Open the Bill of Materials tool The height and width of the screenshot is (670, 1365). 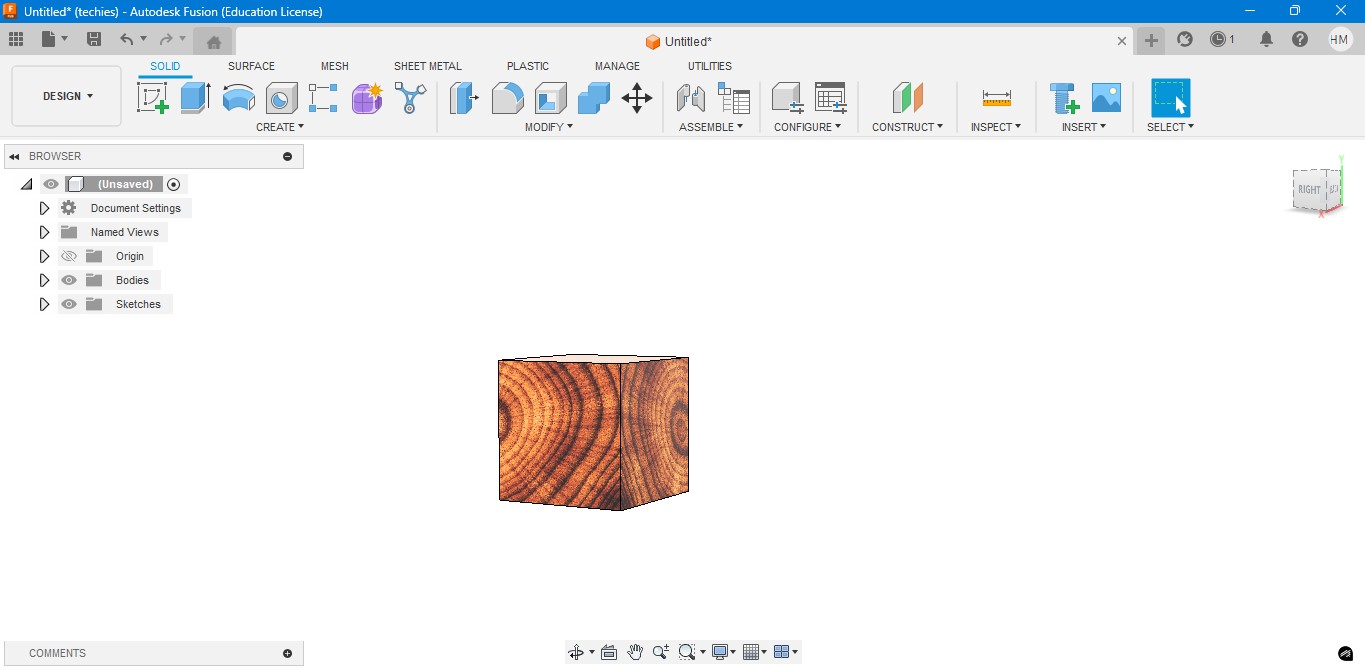point(734,98)
